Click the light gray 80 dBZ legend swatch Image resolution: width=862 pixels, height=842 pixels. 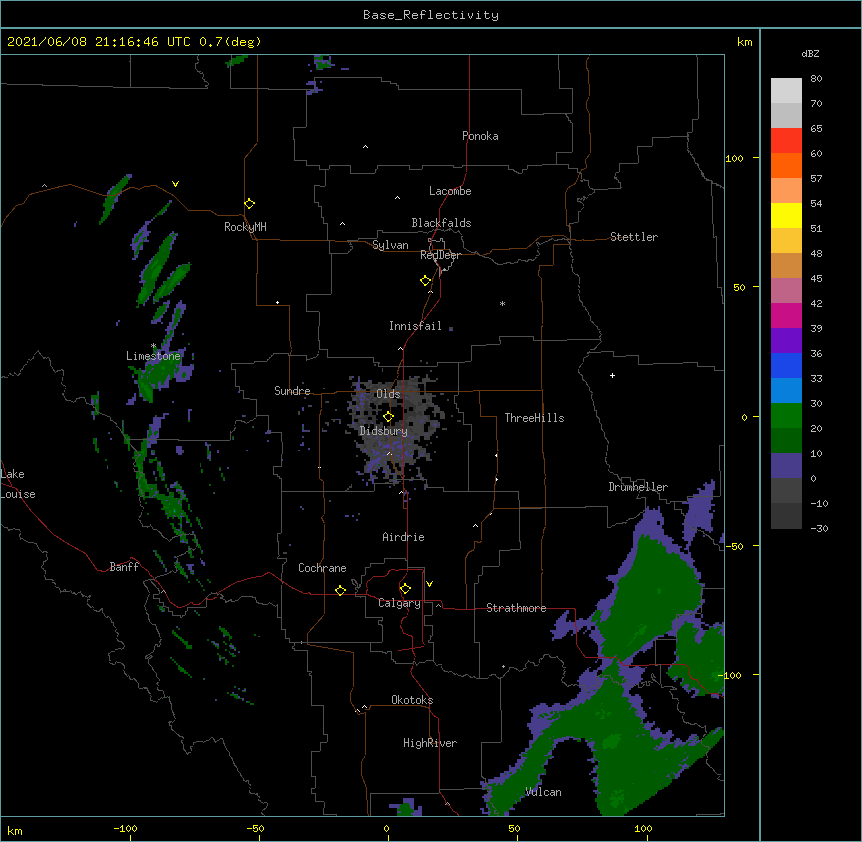(x=786, y=91)
